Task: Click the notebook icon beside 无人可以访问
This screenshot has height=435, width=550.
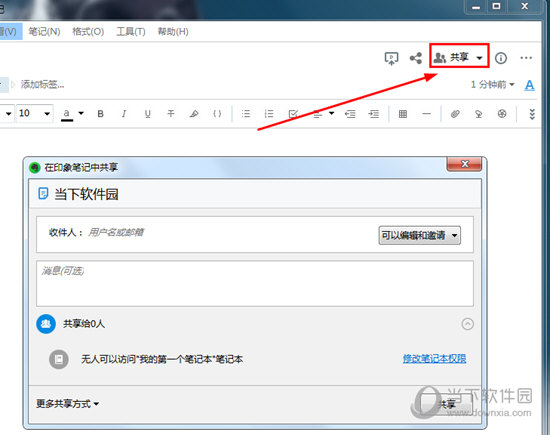Action: 59,359
